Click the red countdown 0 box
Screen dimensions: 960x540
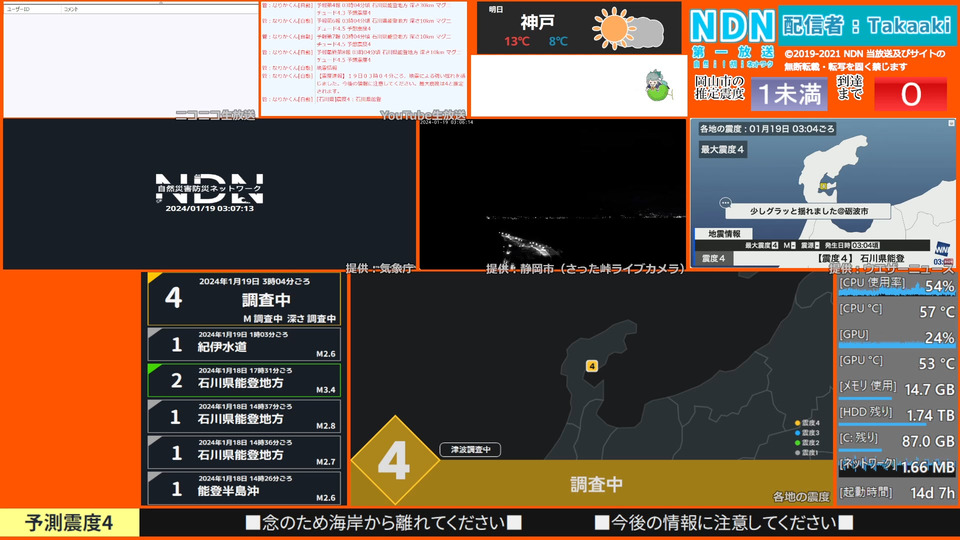point(910,94)
